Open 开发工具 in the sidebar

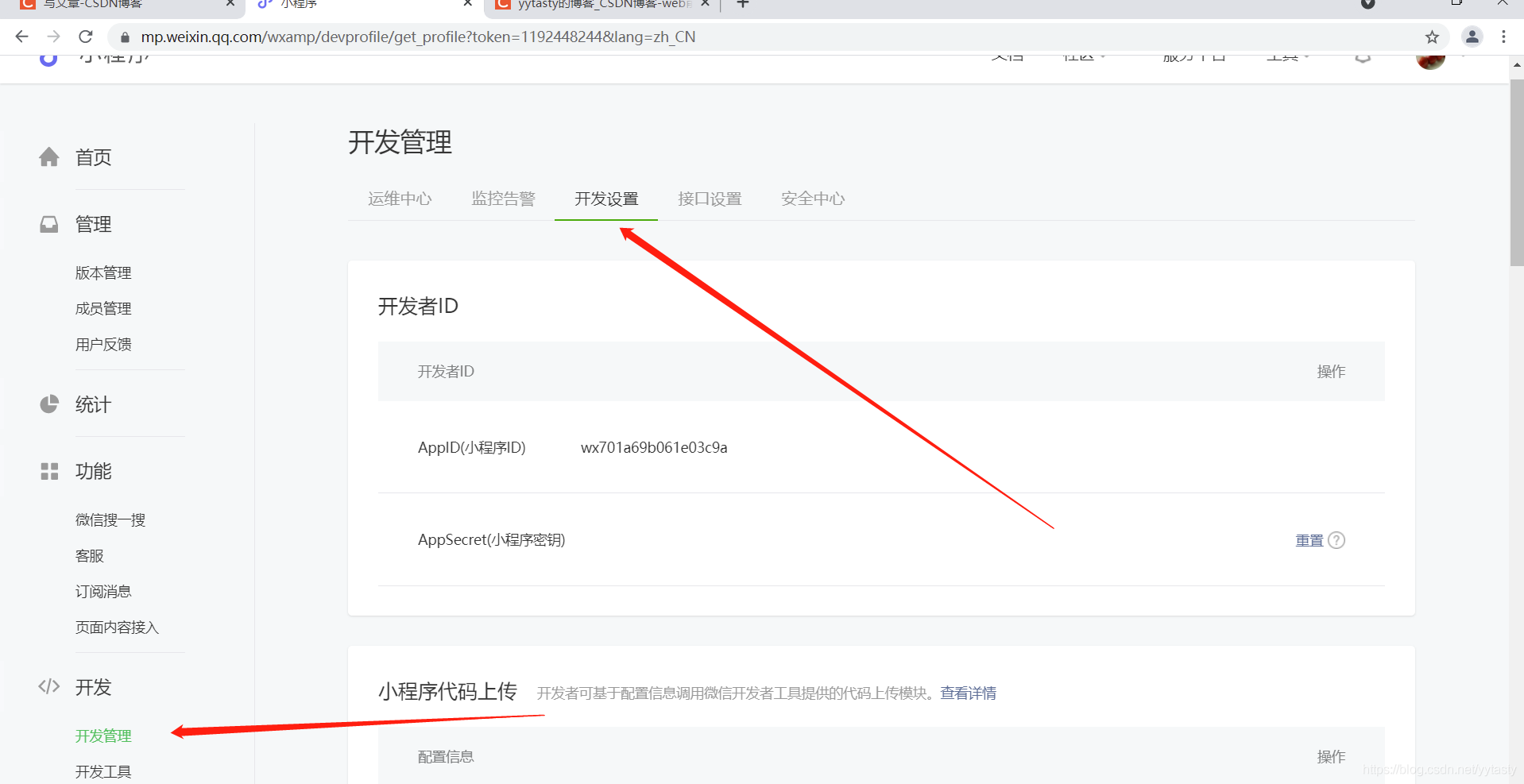click(103, 772)
